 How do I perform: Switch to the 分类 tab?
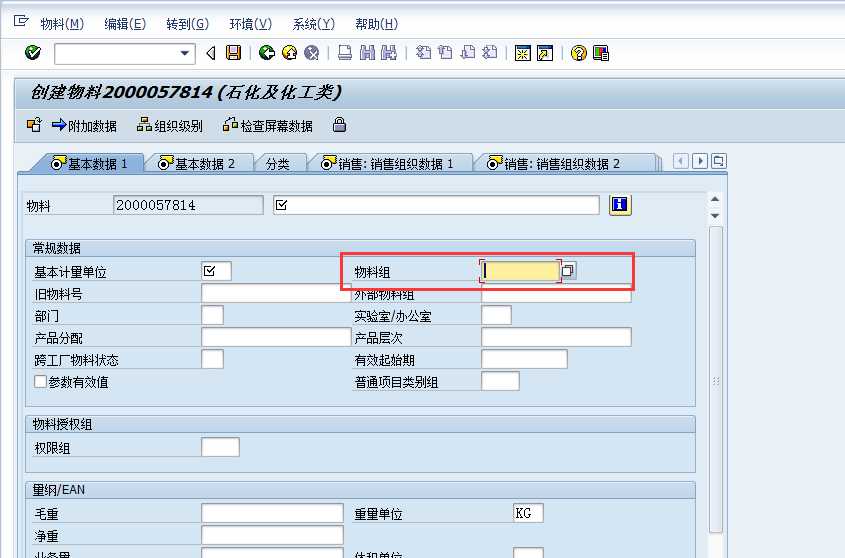tap(278, 164)
